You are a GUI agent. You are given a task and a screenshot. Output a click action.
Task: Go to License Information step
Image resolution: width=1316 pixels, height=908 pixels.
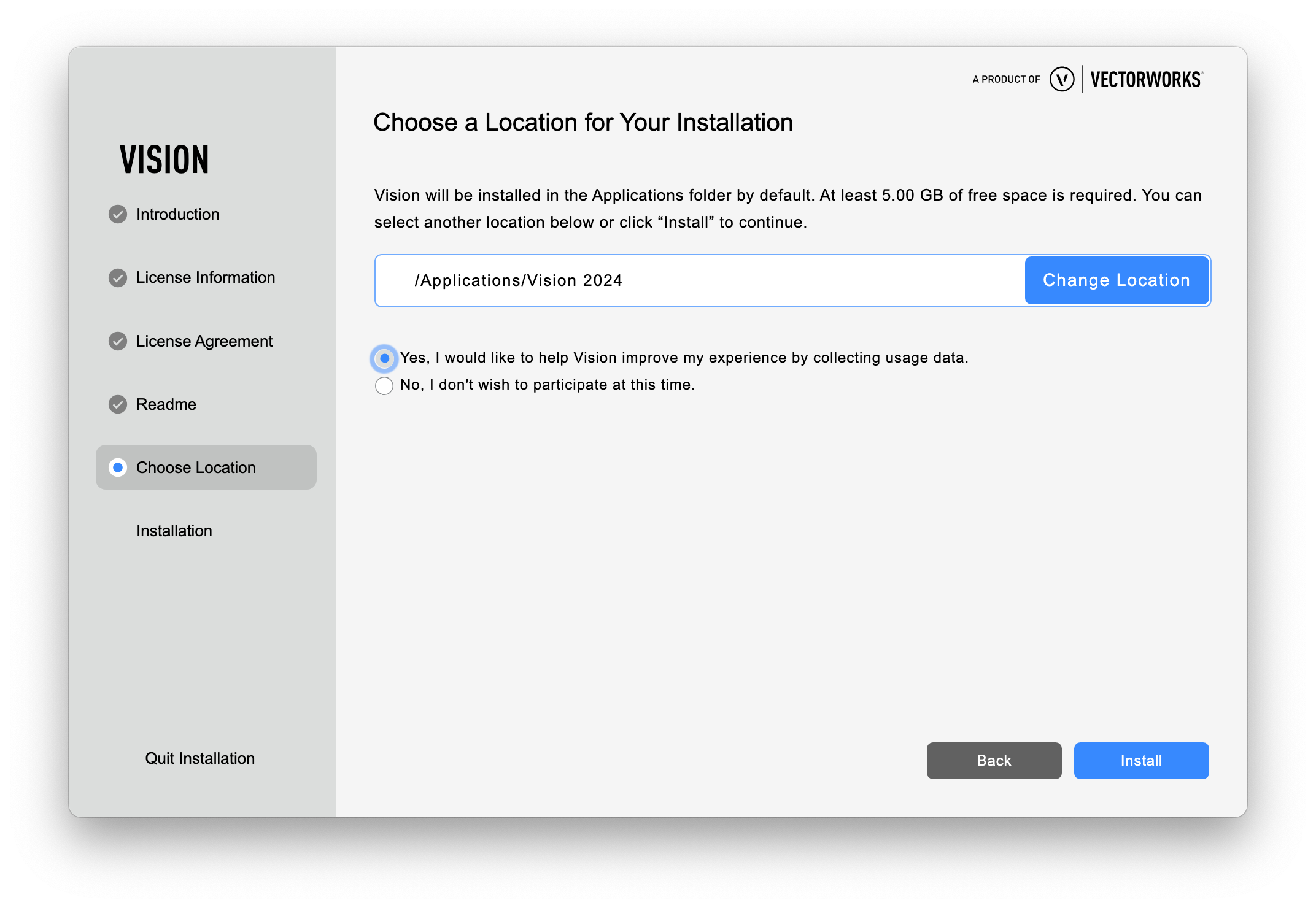pyautogui.click(x=206, y=278)
